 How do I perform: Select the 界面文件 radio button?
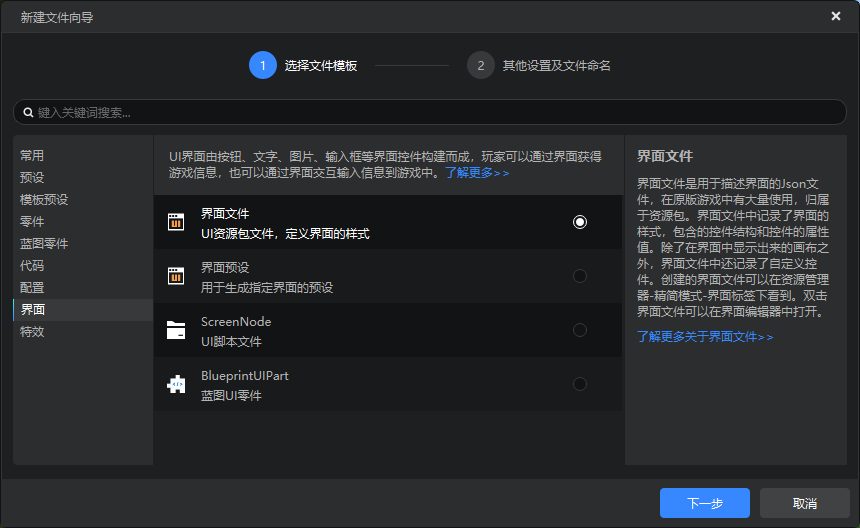pyautogui.click(x=580, y=222)
